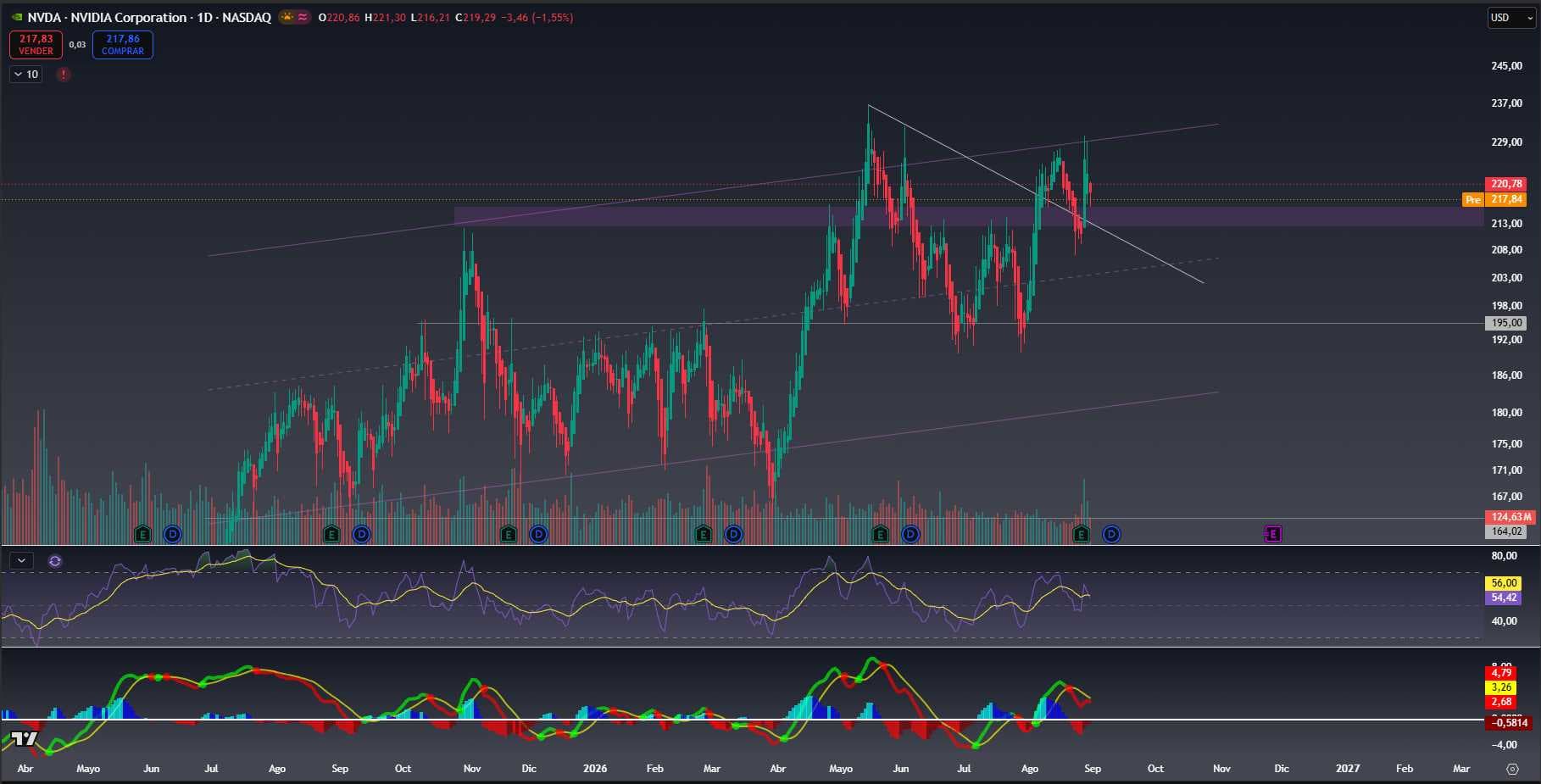Open the February 2026 earnings E marker
Viewport: 1541px width, 784px height.
click(703, 534)
